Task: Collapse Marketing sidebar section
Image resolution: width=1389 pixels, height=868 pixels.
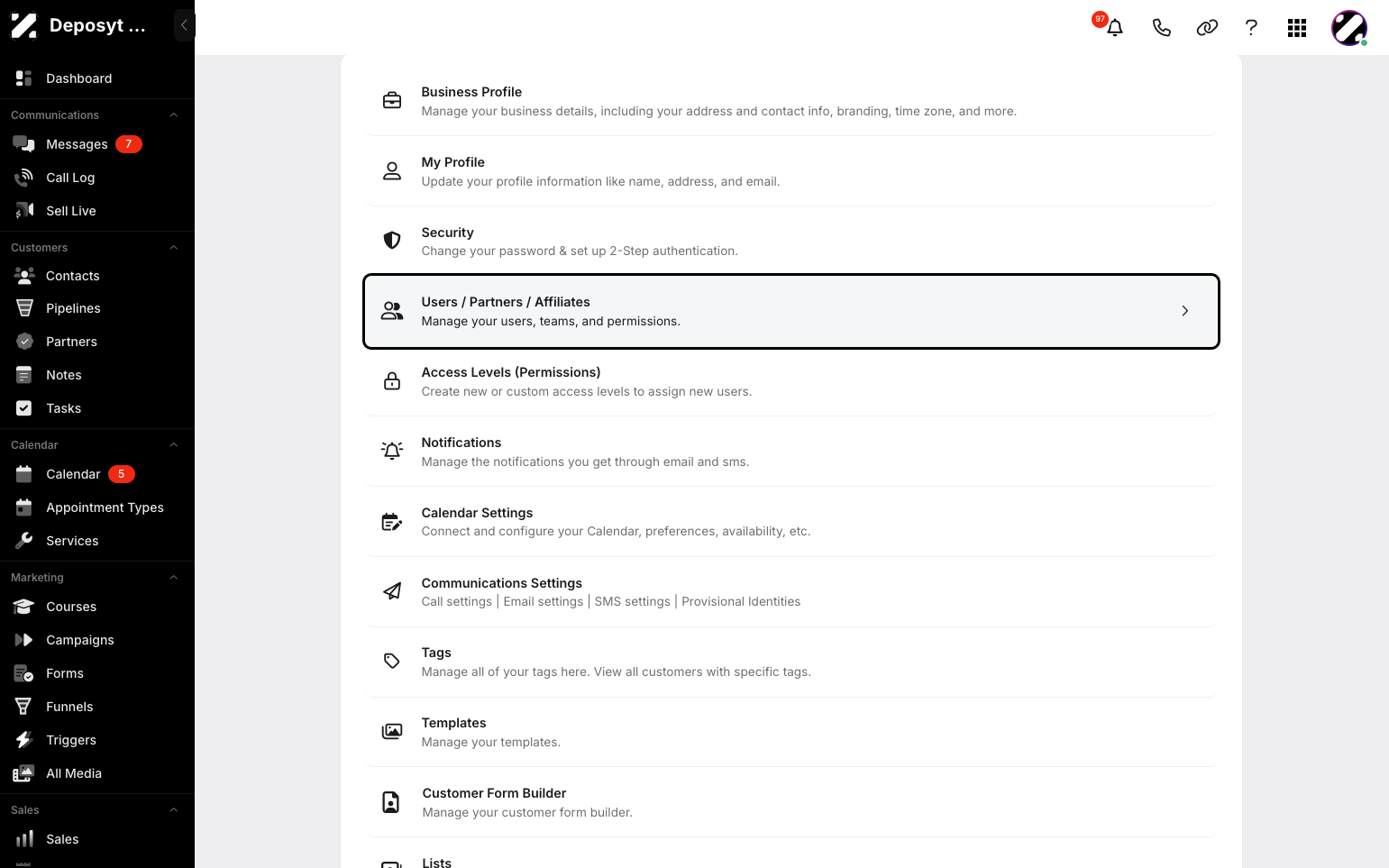Action: [174, 578]
